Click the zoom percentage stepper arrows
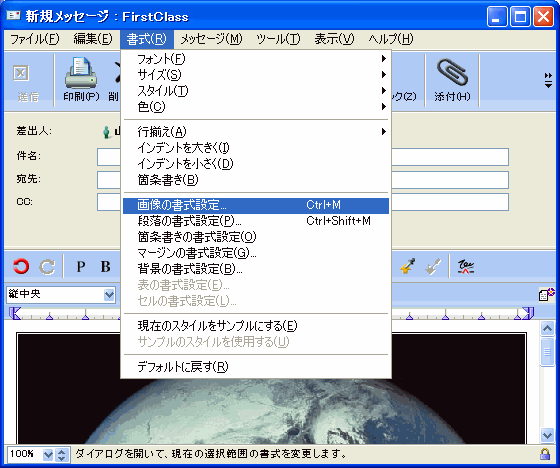 coord(62,455)
